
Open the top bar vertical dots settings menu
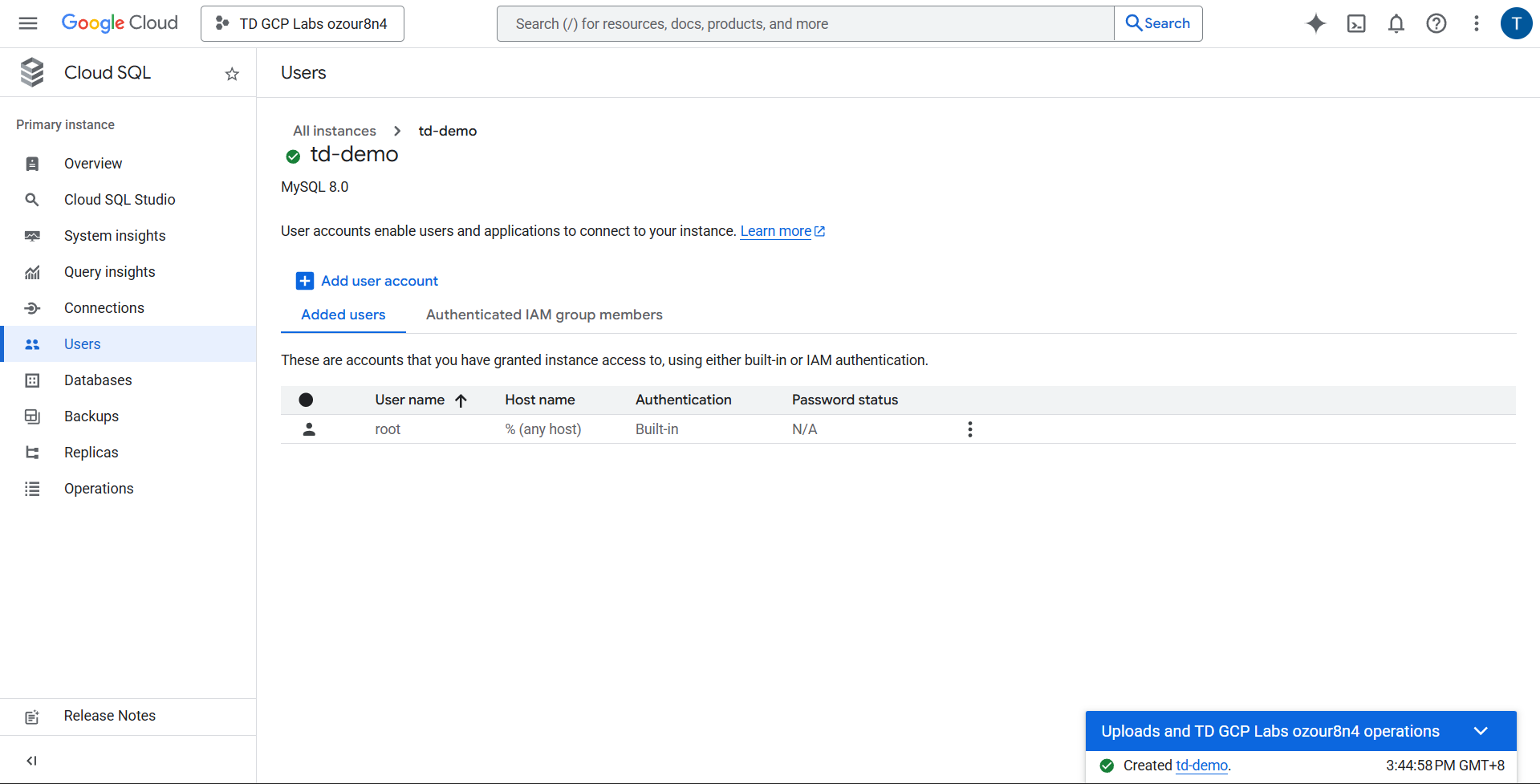click(x=1476, y=23)
